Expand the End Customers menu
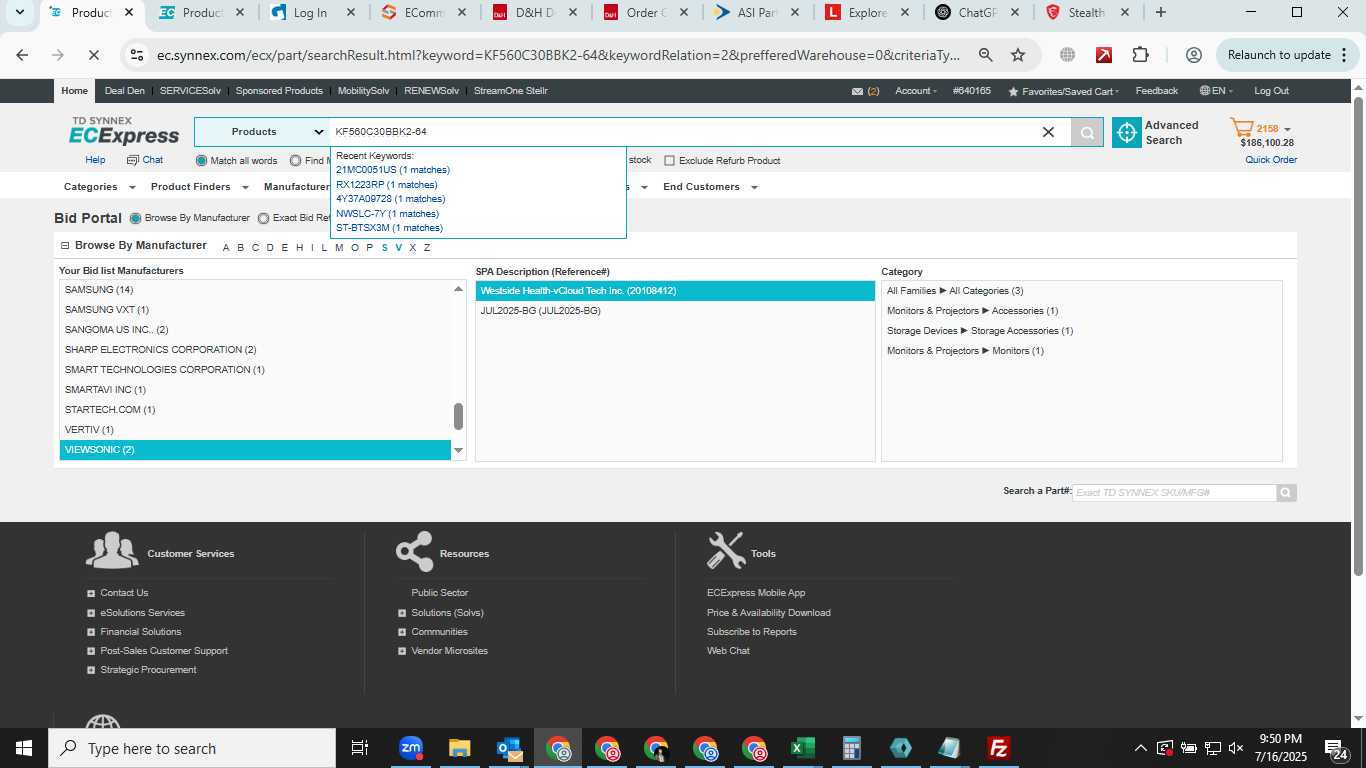1366x768 pixels. click(710, 187)
